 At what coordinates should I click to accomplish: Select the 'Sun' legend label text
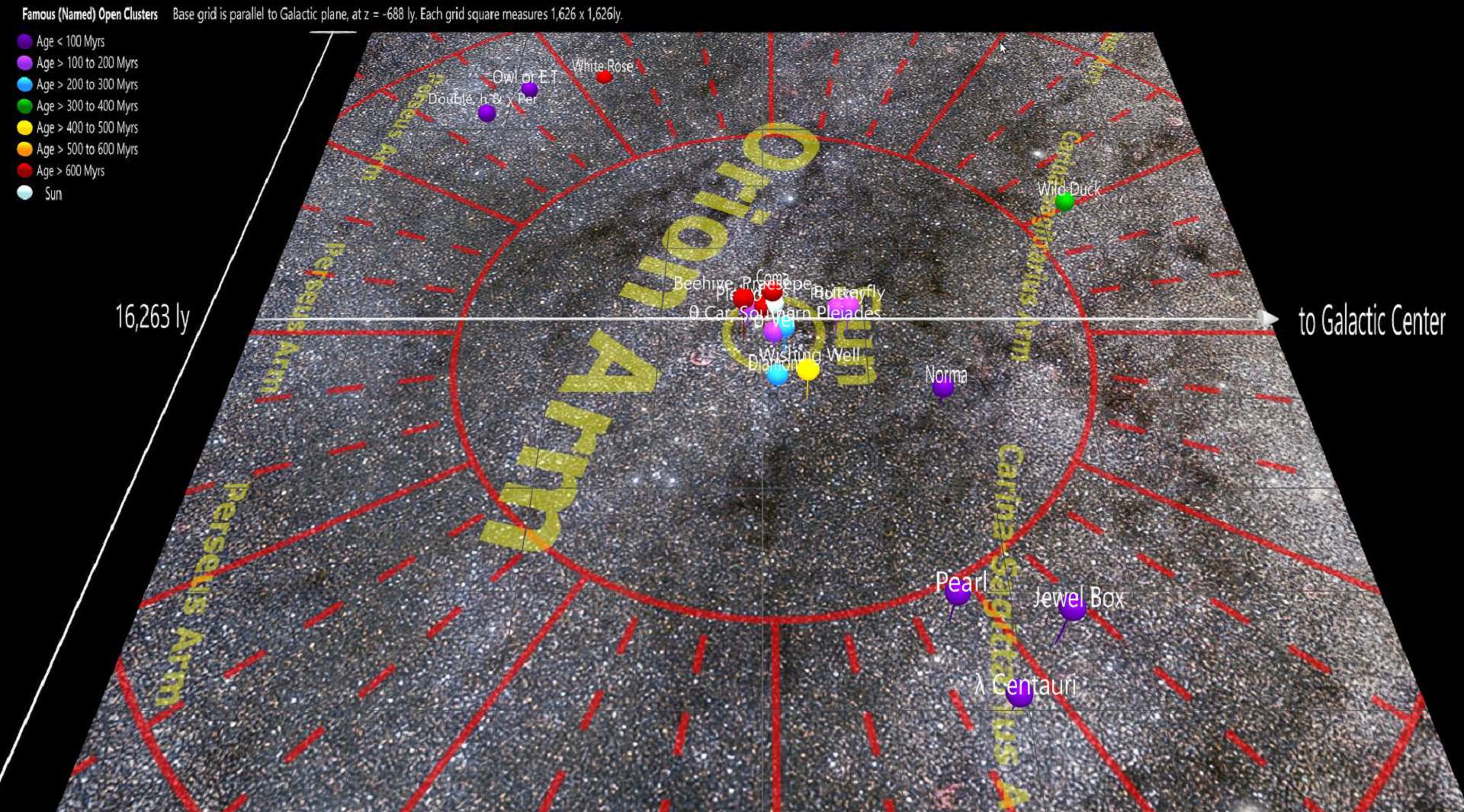[x=53, y=194]
